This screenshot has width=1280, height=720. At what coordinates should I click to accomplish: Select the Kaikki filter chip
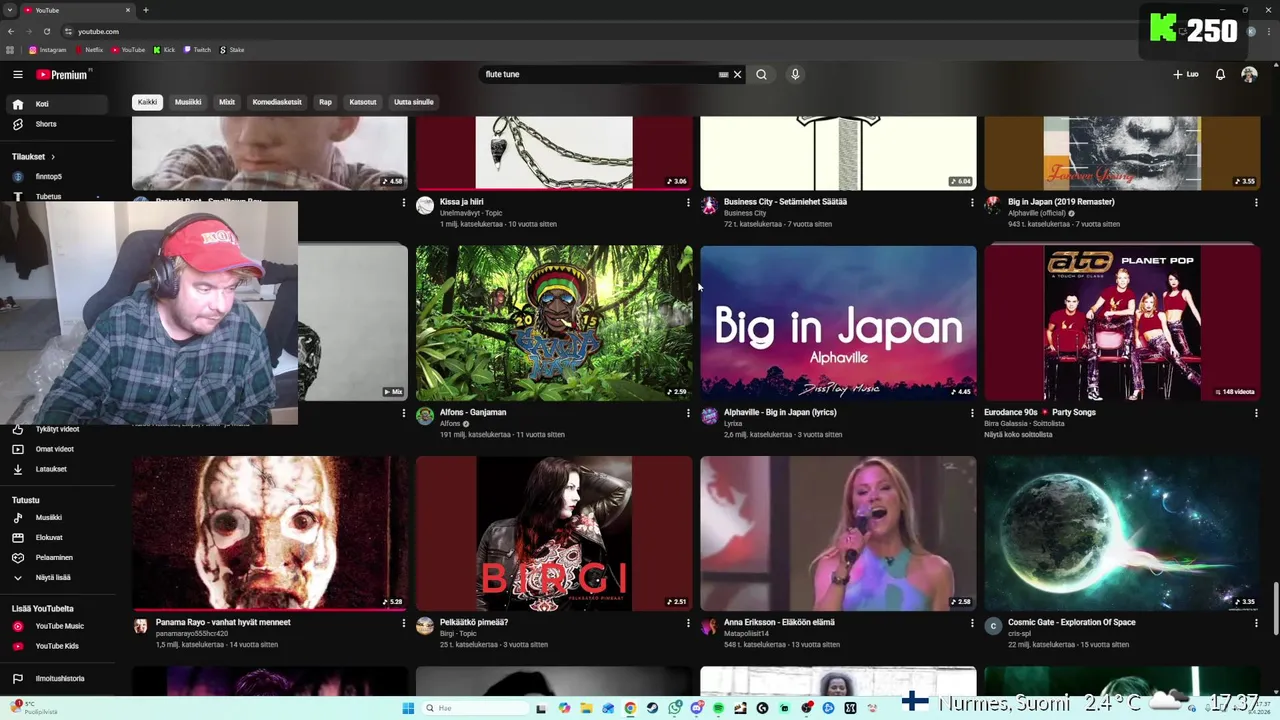click(147, 102)
